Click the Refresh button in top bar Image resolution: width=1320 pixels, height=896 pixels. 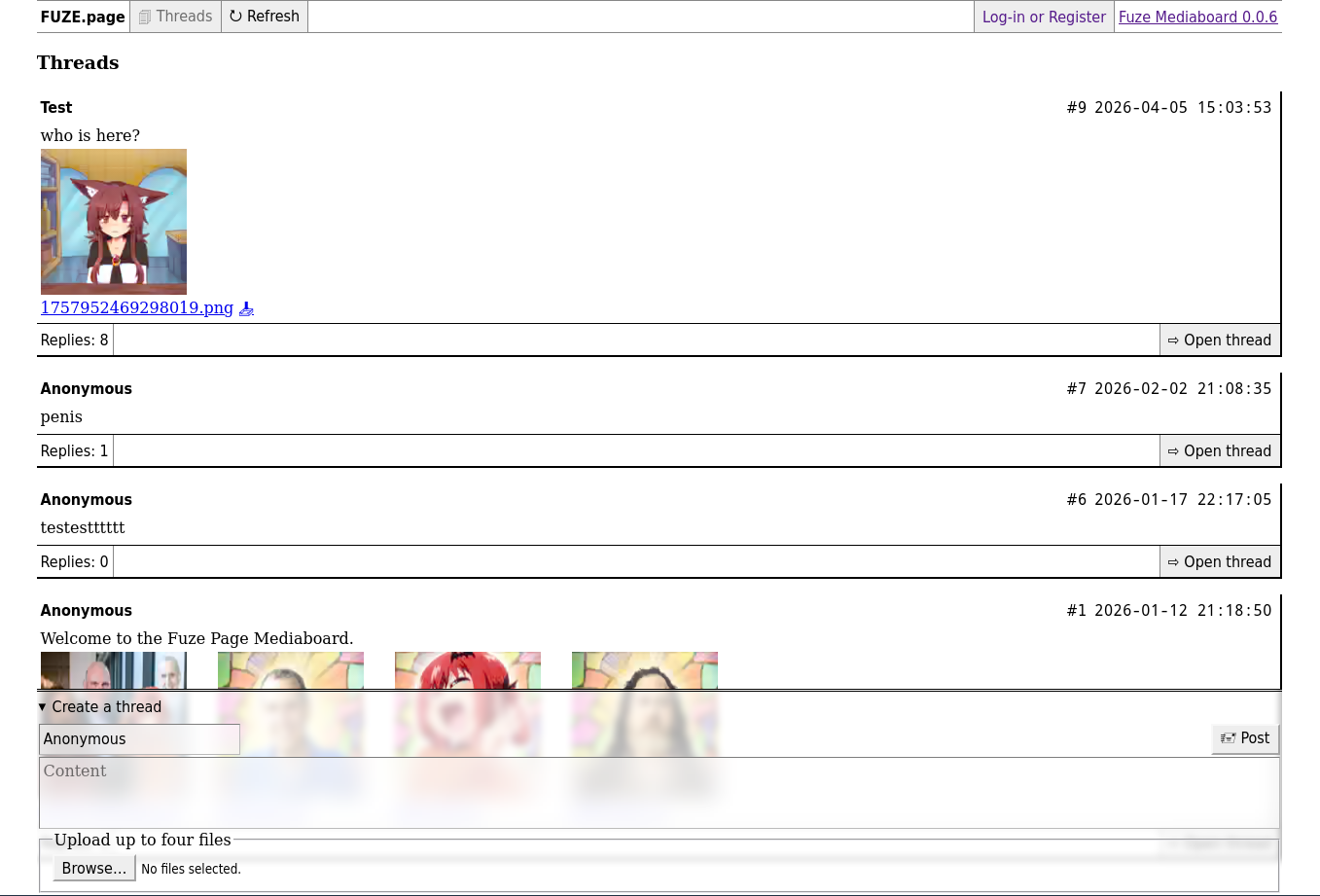pyautogui.click(x=265, y=17)
